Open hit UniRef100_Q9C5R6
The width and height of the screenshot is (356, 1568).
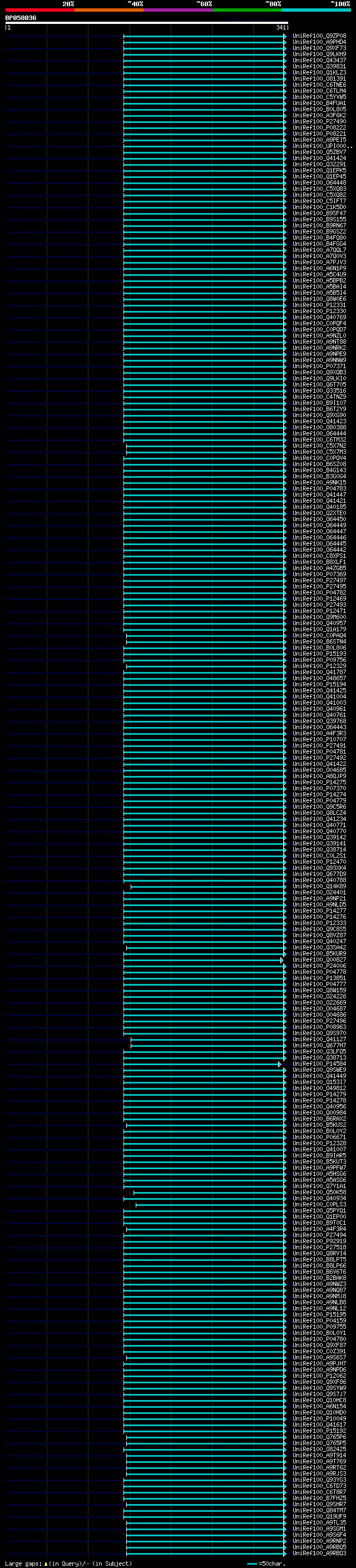click(x=319, y=807)
